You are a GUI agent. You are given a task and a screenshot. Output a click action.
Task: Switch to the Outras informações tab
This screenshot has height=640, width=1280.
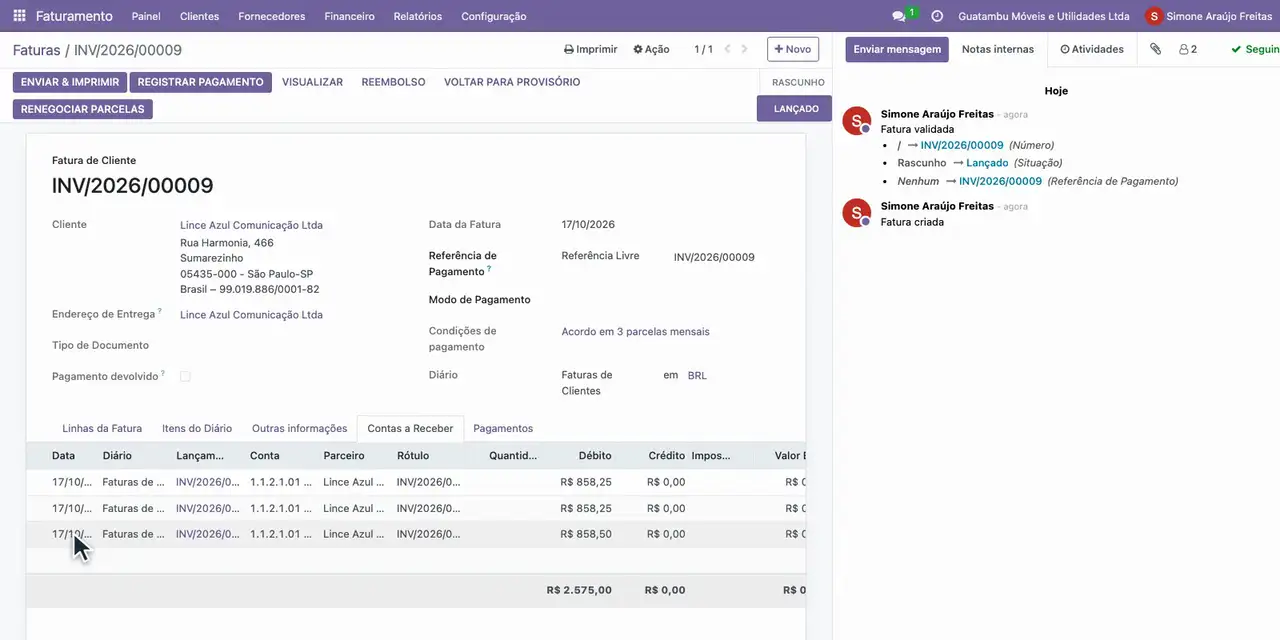coord(299,428)
